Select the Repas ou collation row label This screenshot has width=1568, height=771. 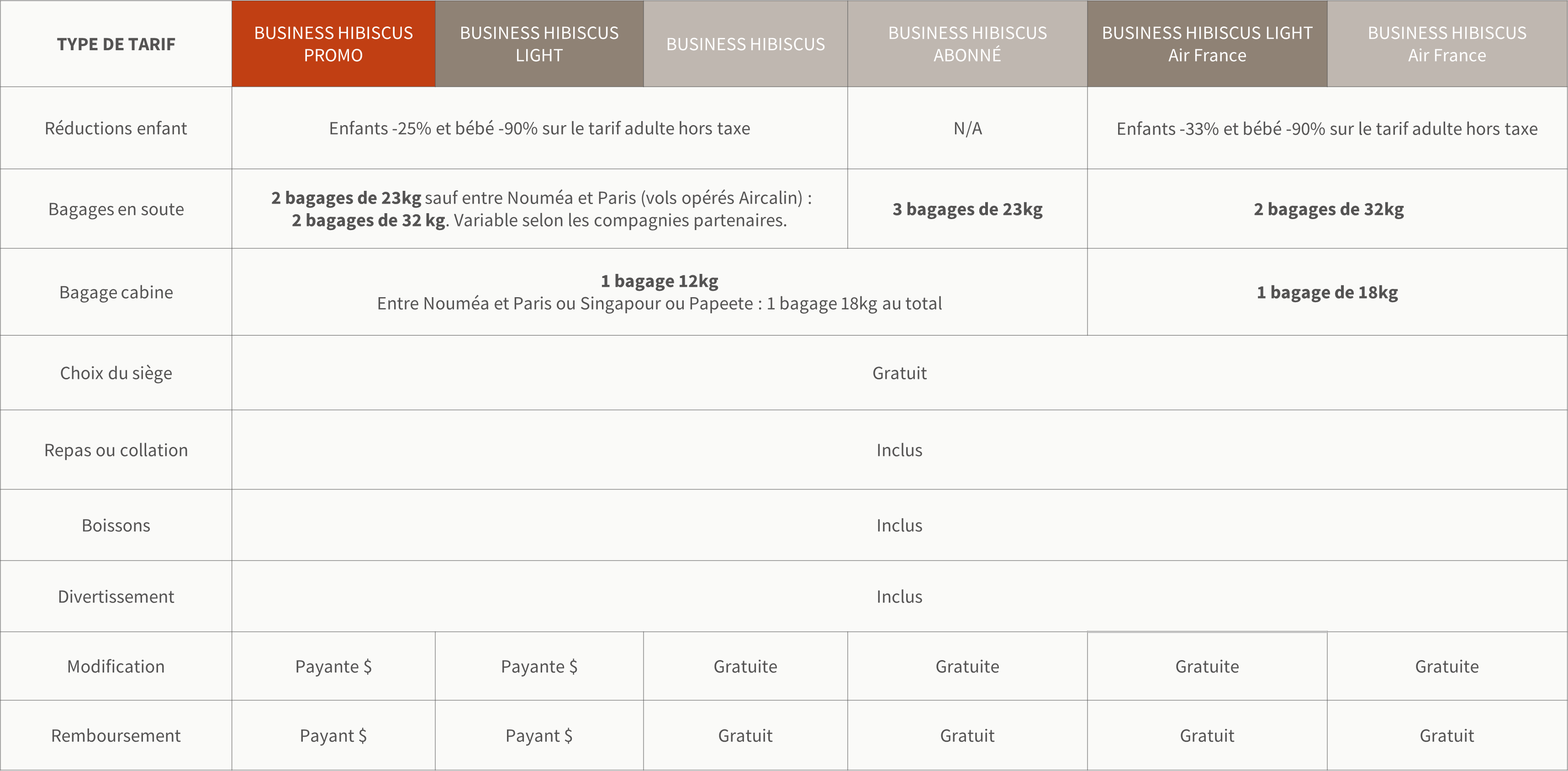click(x=116, y=450)
